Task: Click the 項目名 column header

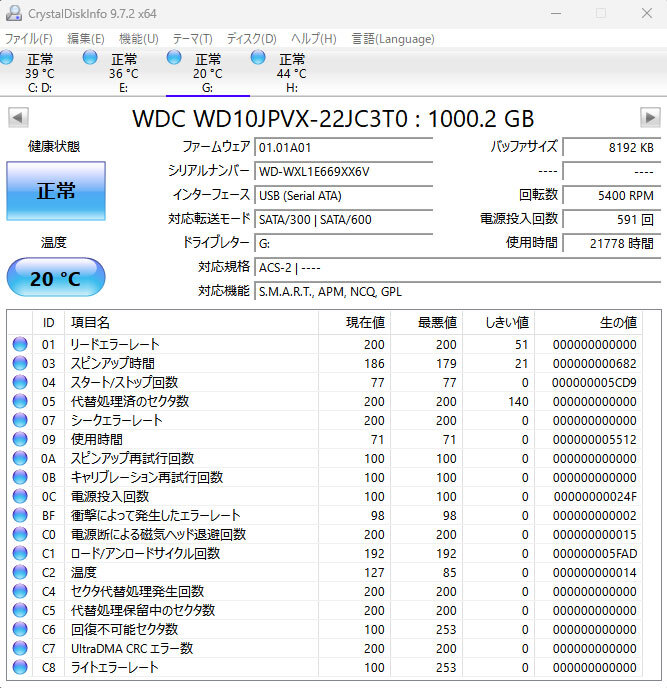Action: coord(191,322)
